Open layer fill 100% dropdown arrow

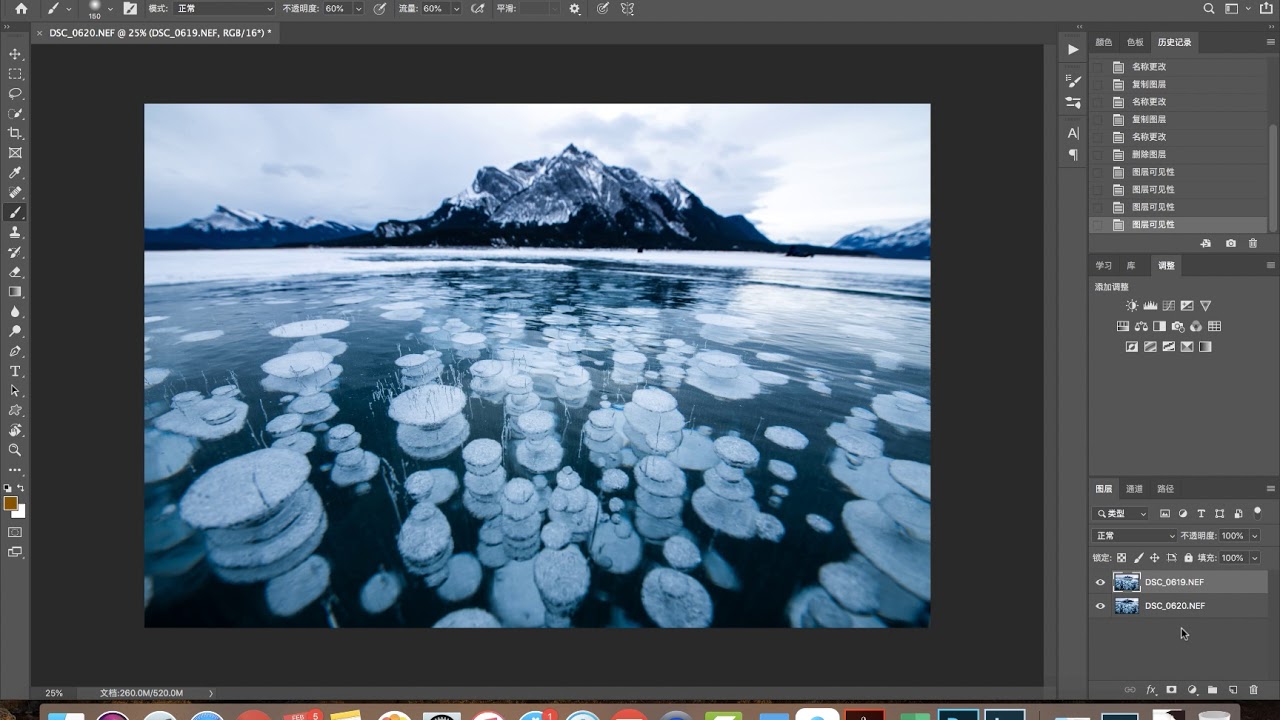pyautogui.click(x=1255, y=558)
